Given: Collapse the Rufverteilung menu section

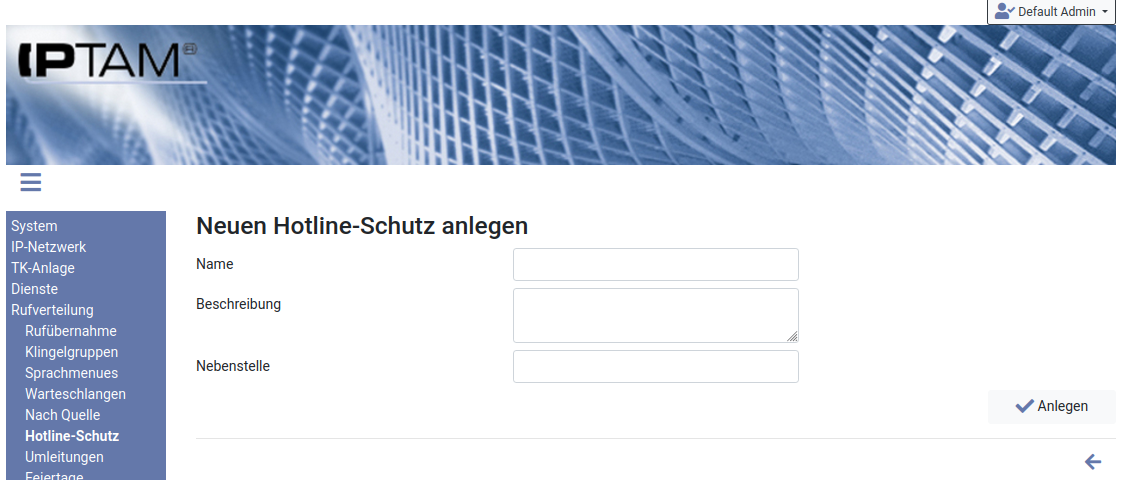Looking at the screenshot, I should 52,310.
